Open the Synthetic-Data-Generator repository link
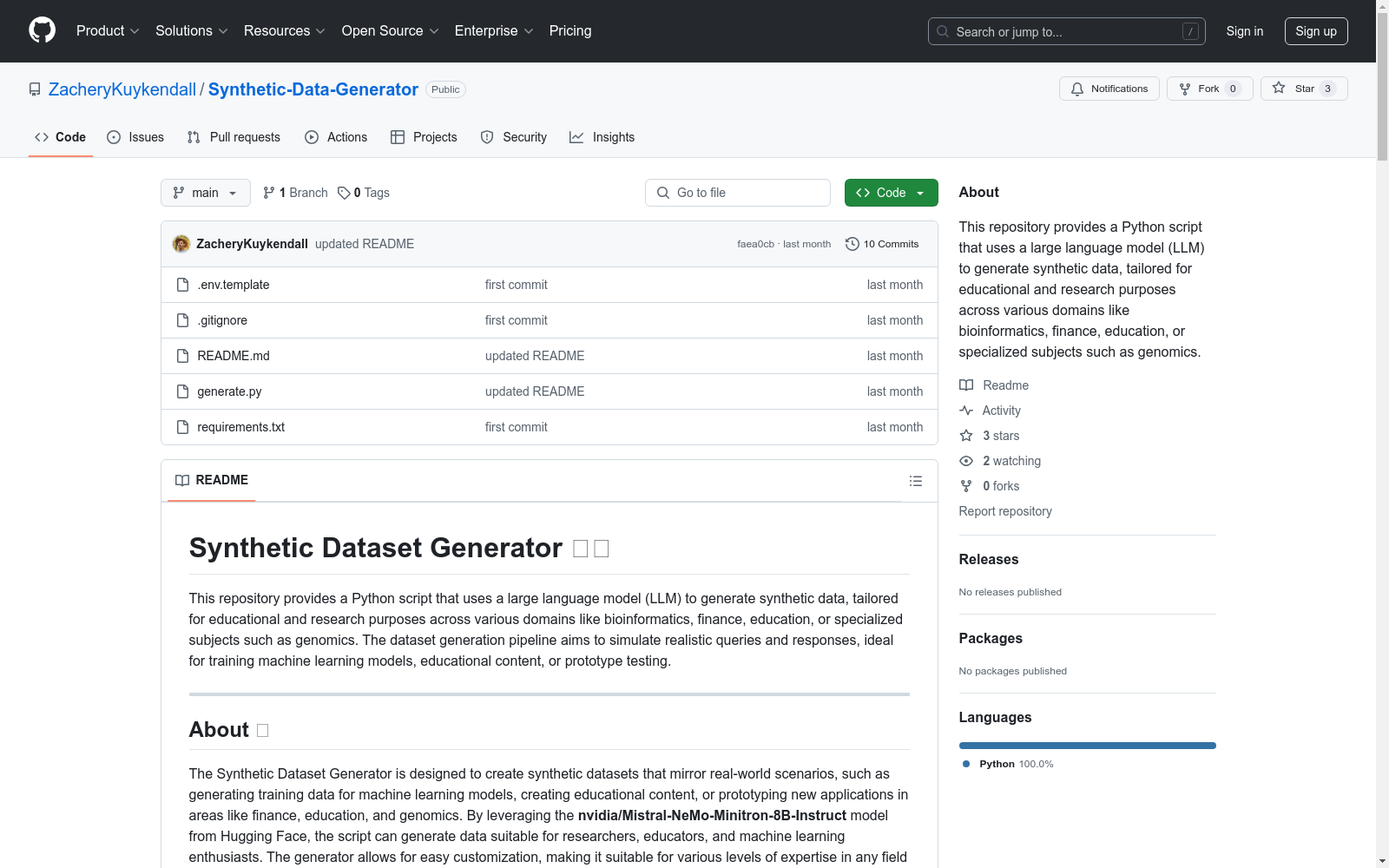Image resolution: width=1389 pixels, height=868 pixels. pos(313,89)
